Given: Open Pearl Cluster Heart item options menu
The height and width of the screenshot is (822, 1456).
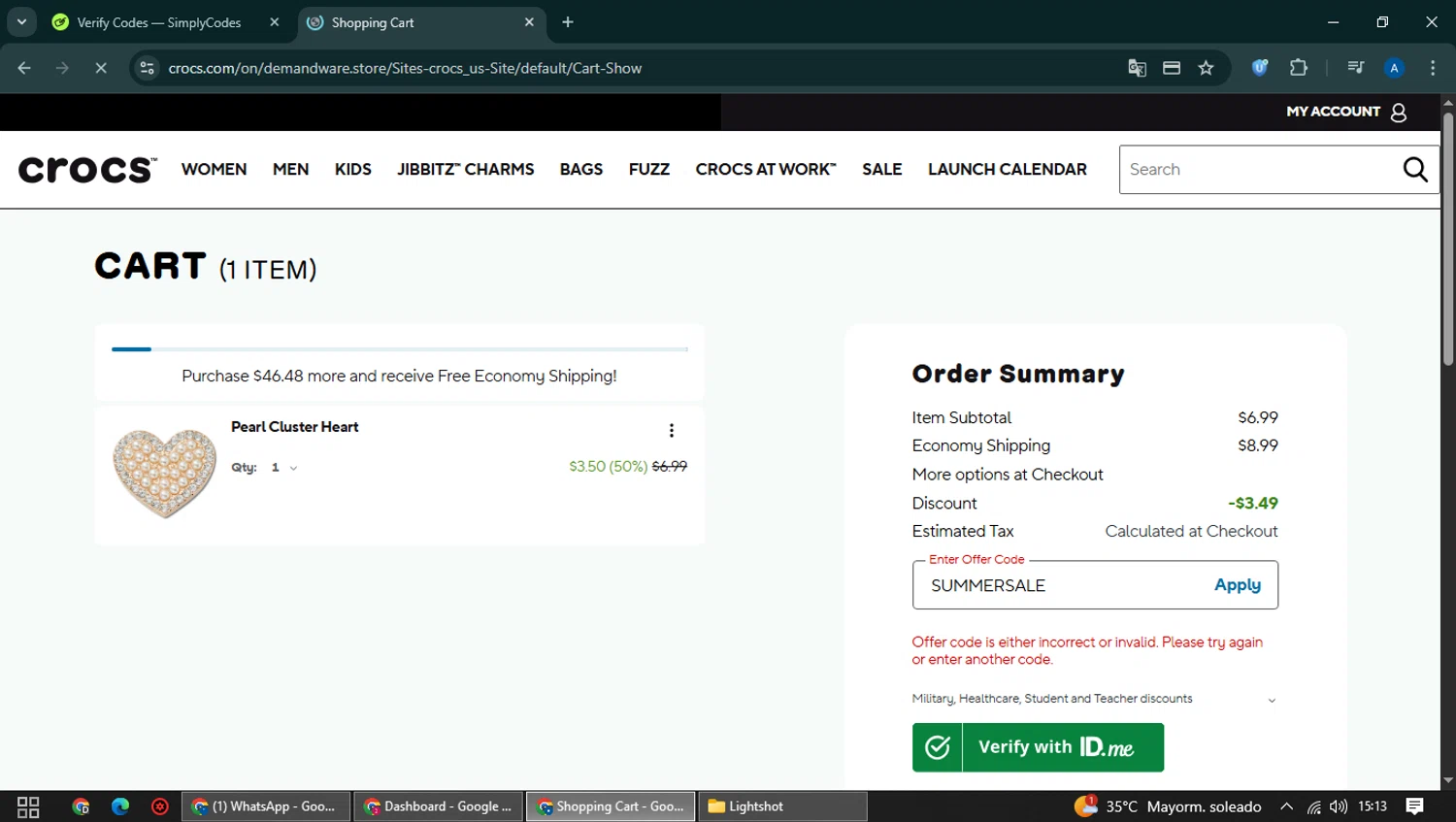Looking at the screenshot, I should pos(671,430).
